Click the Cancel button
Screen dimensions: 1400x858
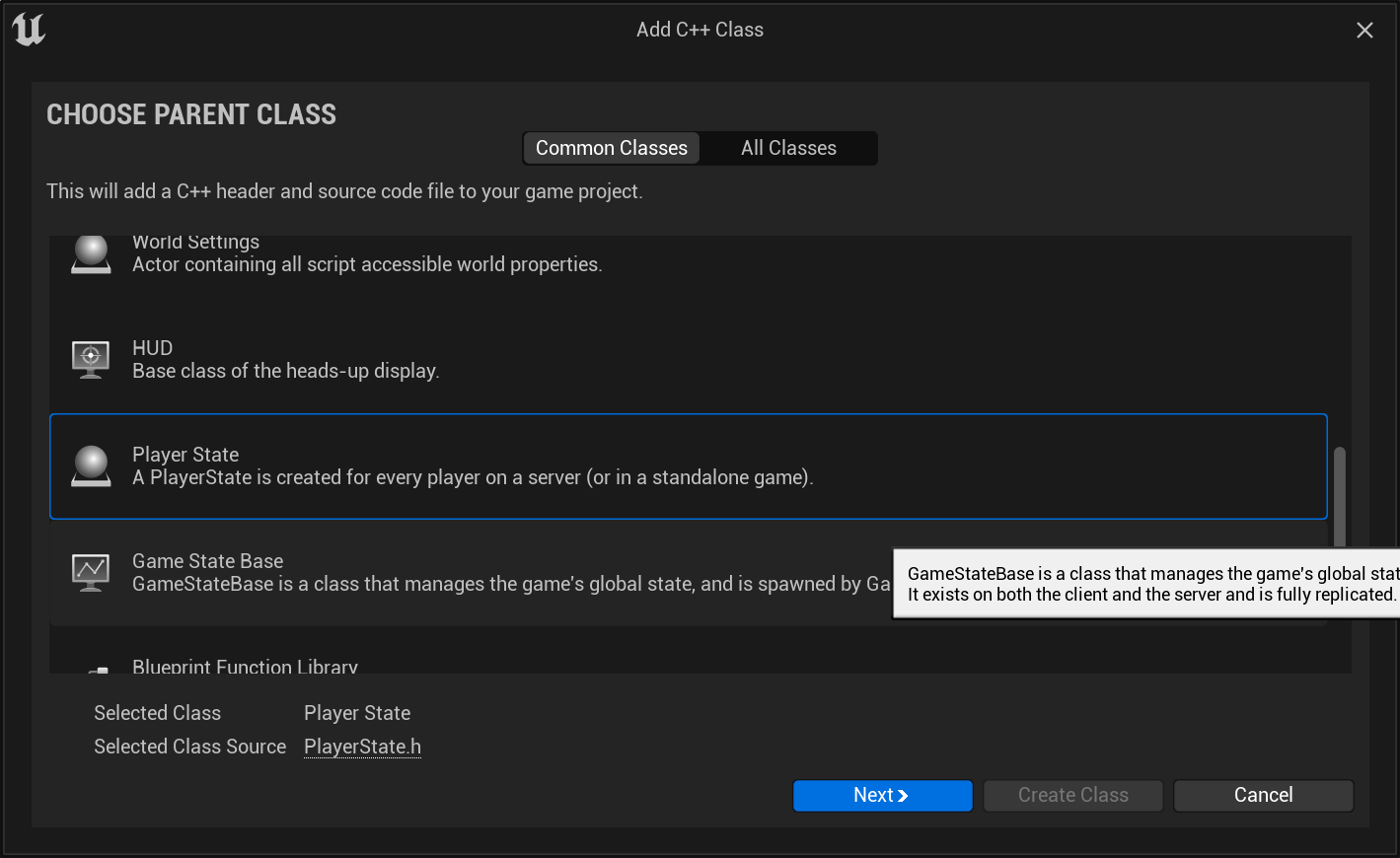1264,795
